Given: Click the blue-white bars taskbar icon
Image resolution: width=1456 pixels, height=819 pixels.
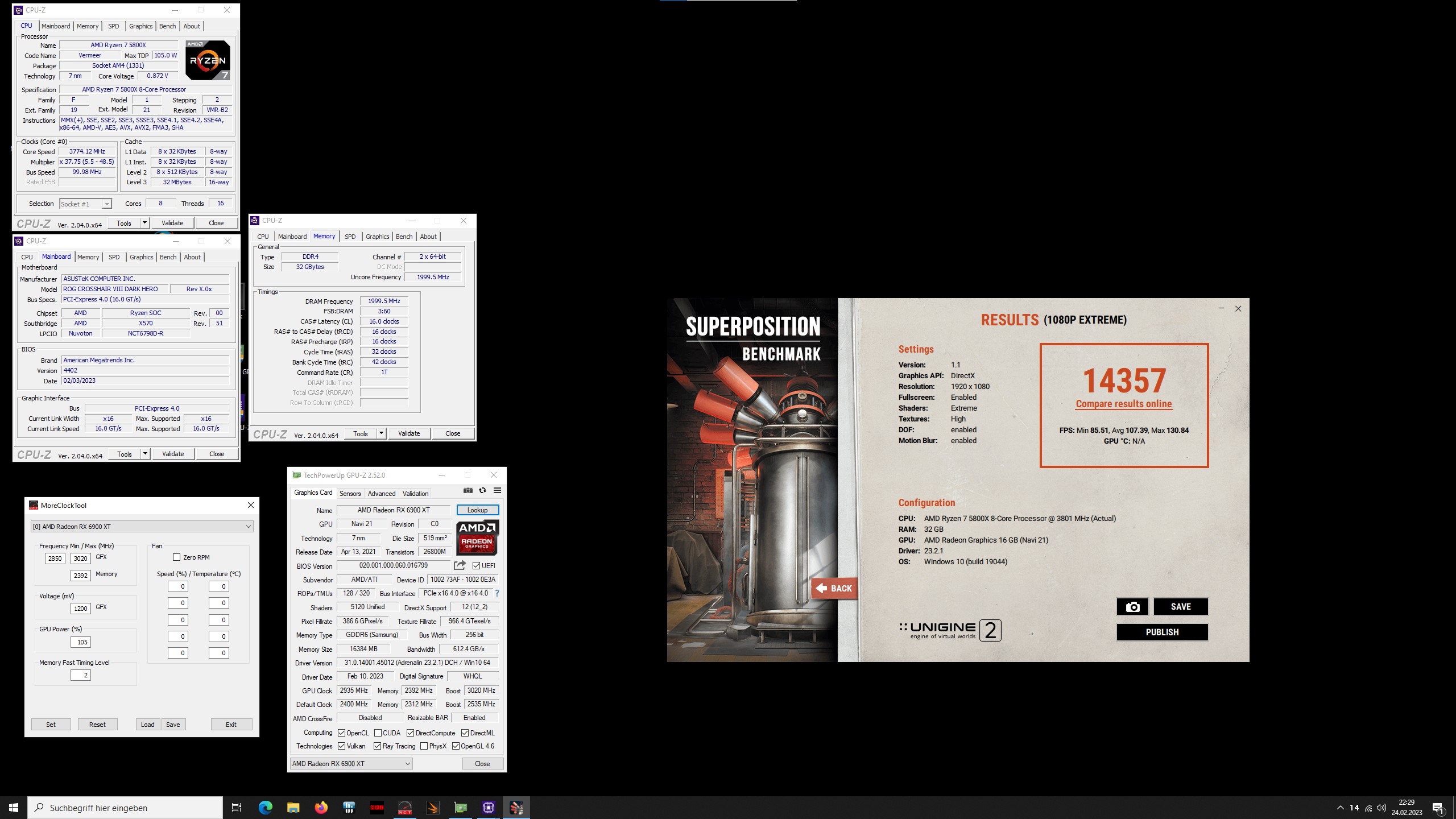Looking at the screenshot, I should 349,808.
